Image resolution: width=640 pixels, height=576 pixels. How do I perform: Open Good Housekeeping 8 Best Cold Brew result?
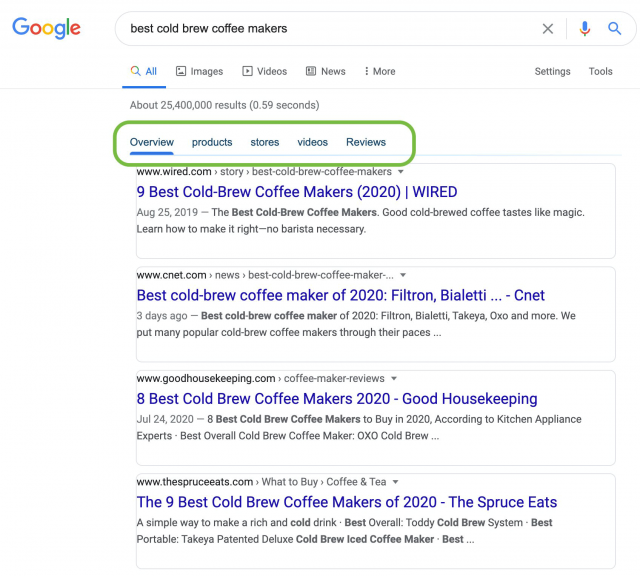(337, 398)
